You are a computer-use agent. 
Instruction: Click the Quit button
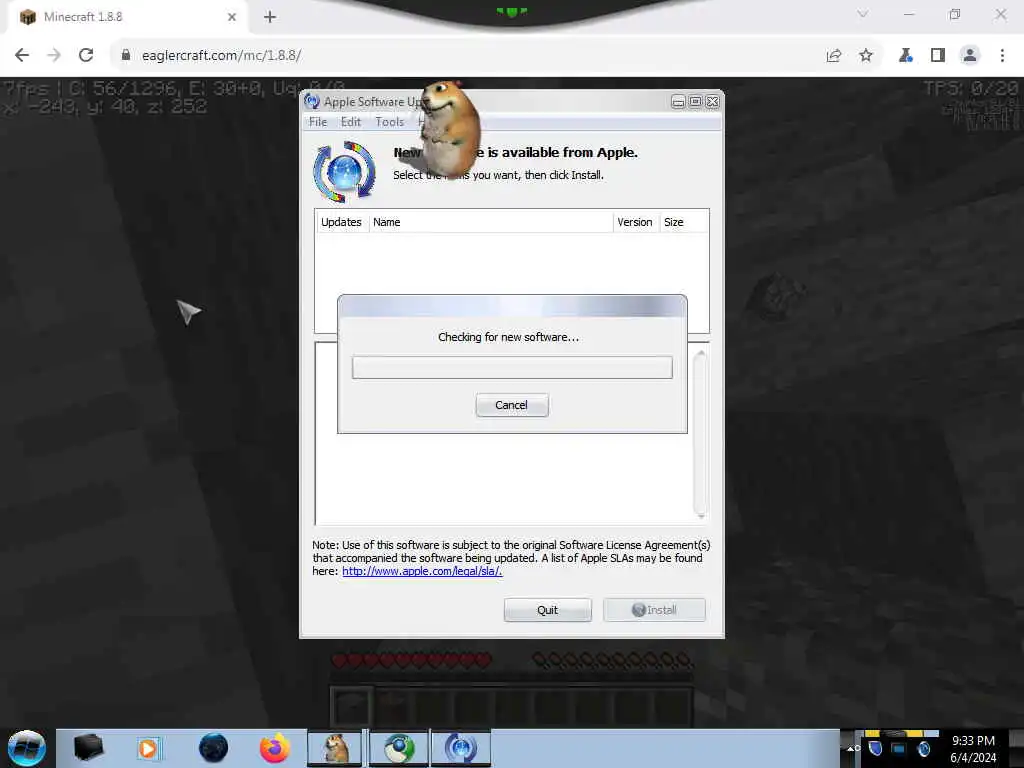tap(547, 609)
